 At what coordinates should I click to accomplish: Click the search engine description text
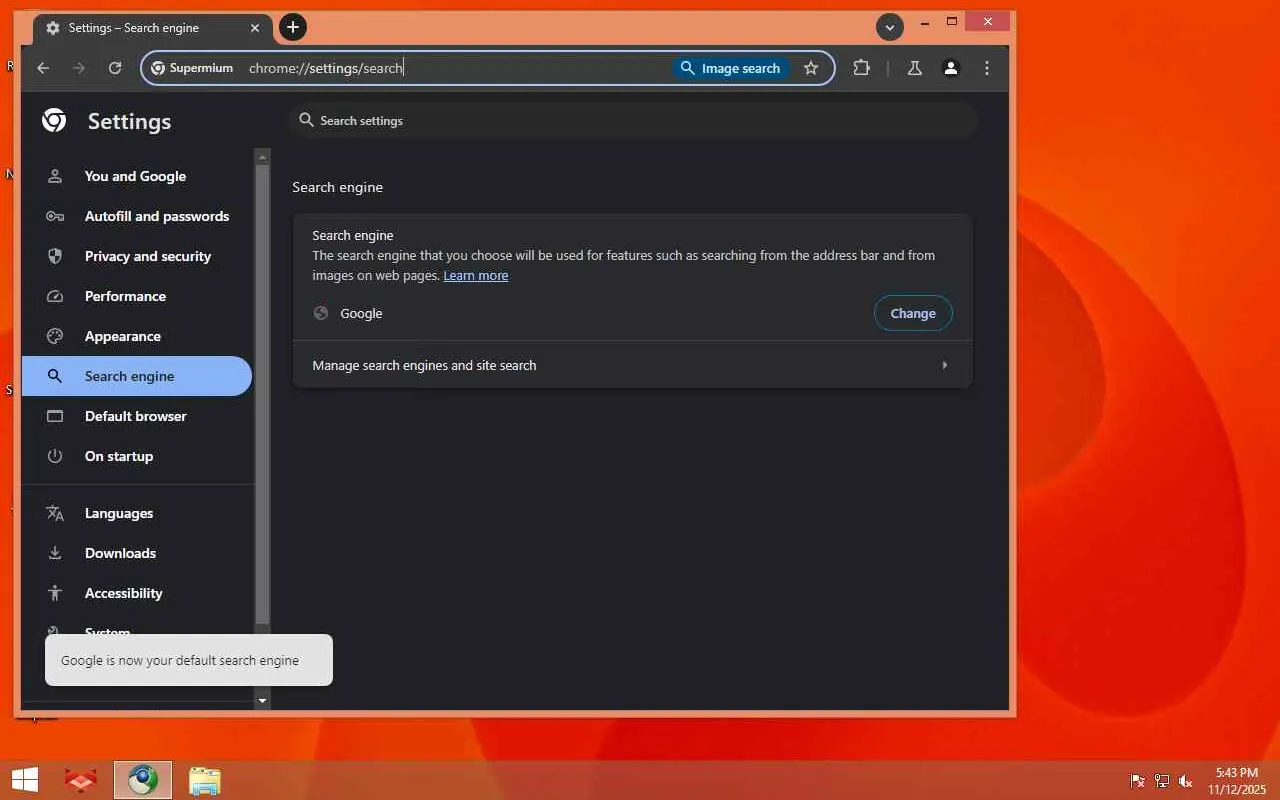click(x=624, y=265)
